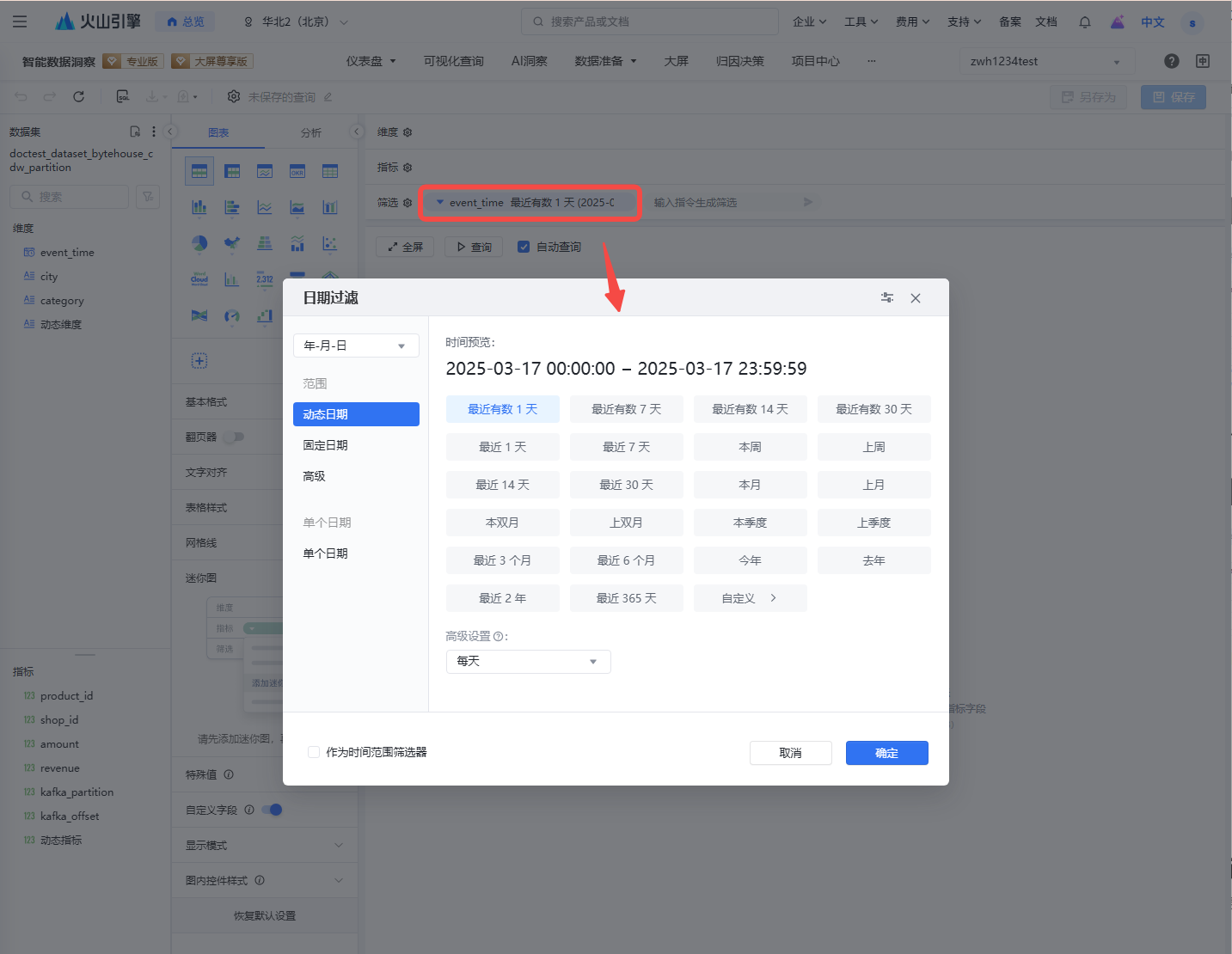
Task: Switch to 固定日期 in the date filter
Action: [326, 445]
